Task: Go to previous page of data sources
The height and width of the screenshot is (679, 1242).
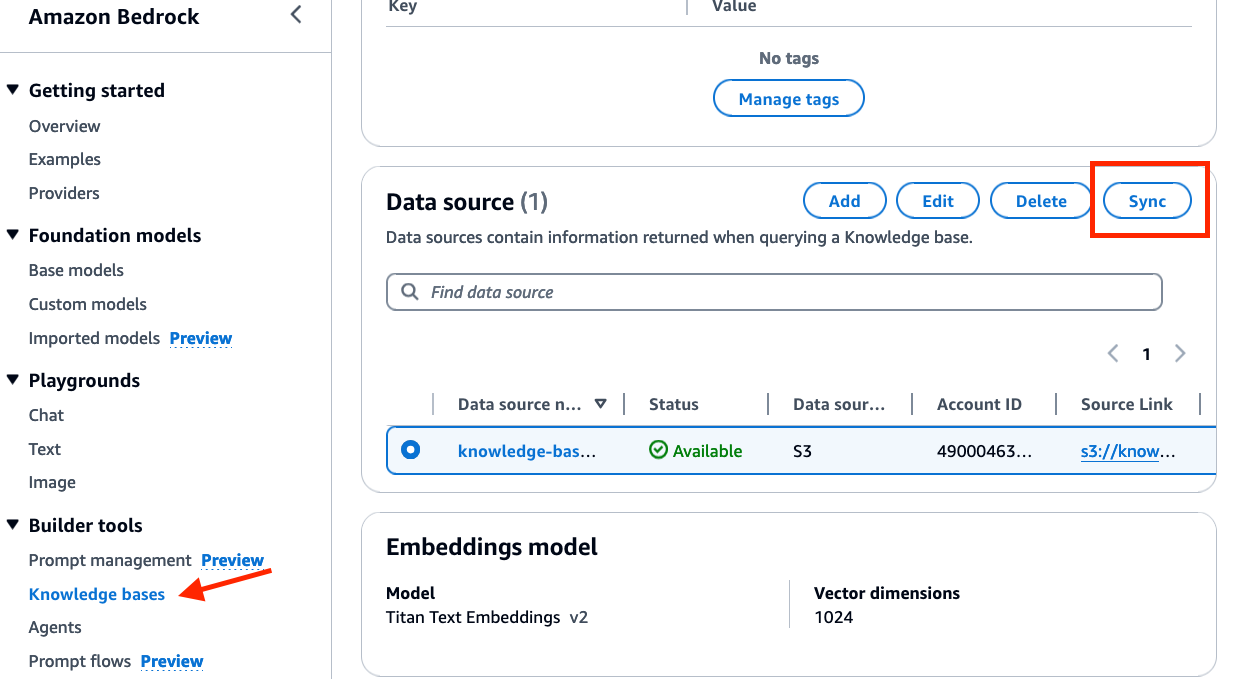Action: pyautogui.click(x=1113, y=353)
